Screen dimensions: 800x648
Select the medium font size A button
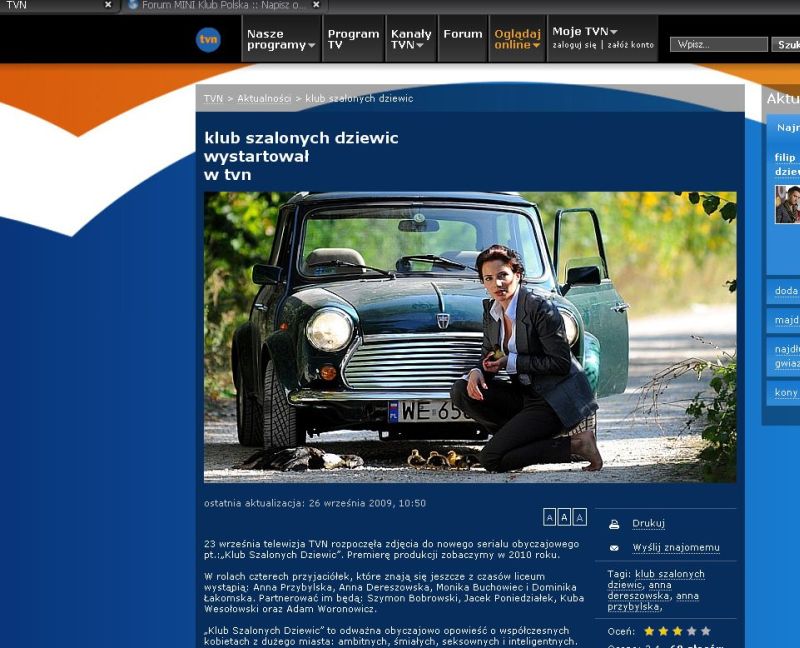[x=564, y=517]
